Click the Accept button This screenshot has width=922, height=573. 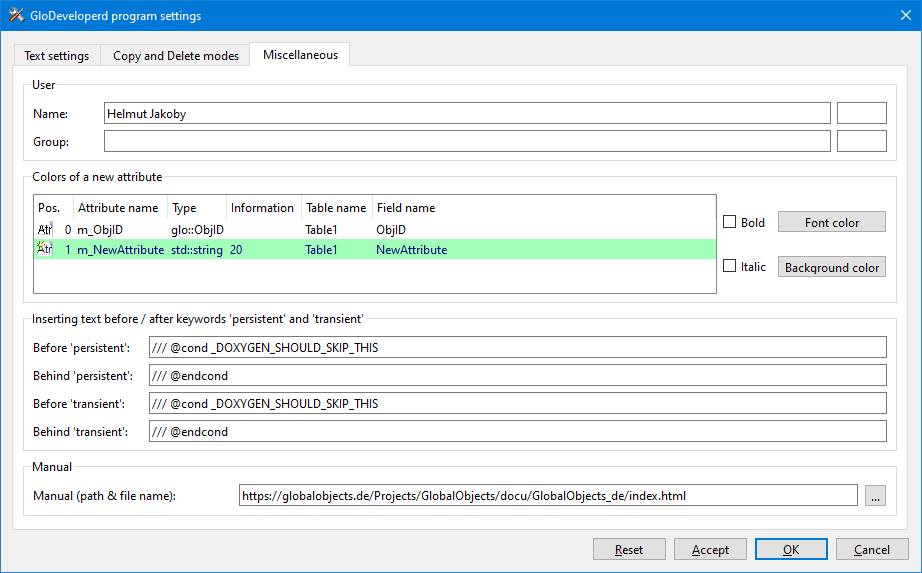710,549
